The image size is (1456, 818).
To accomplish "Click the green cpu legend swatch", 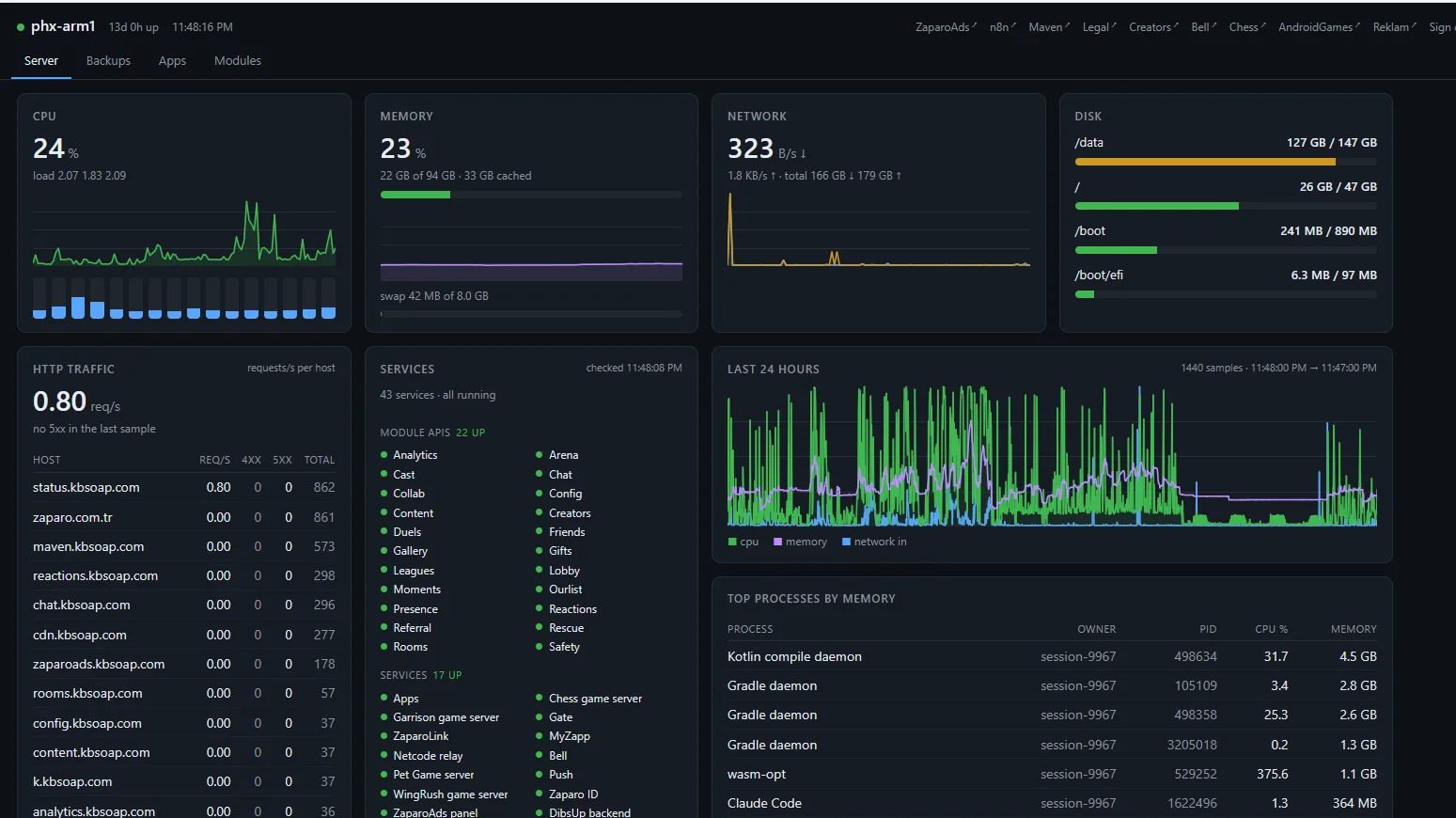I will 732,542.
